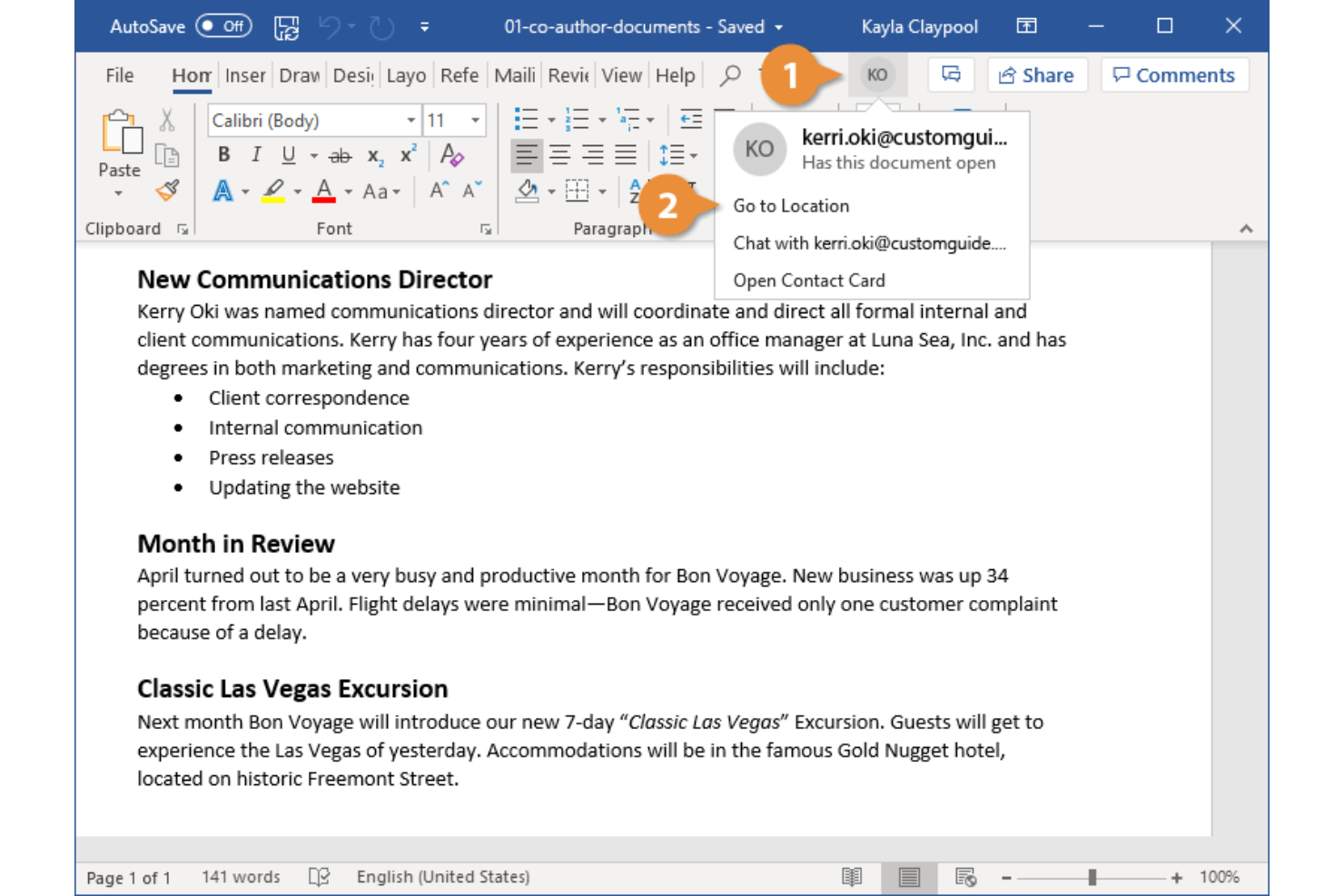This screenshot has height=896, width=1344.
Task: Select the Bullets list icon
Action: [525, 118]
